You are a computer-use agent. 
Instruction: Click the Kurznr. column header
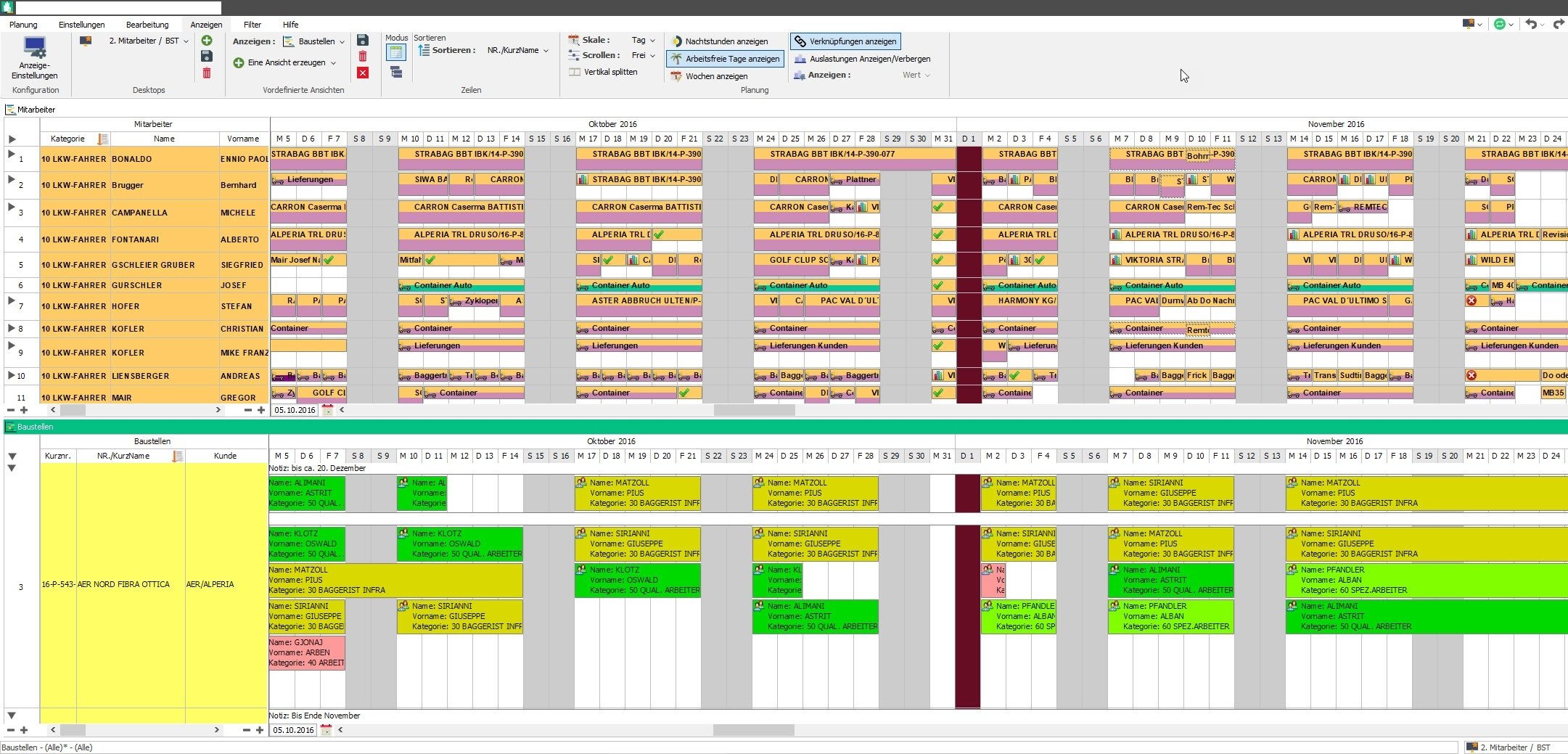point(58,456)
